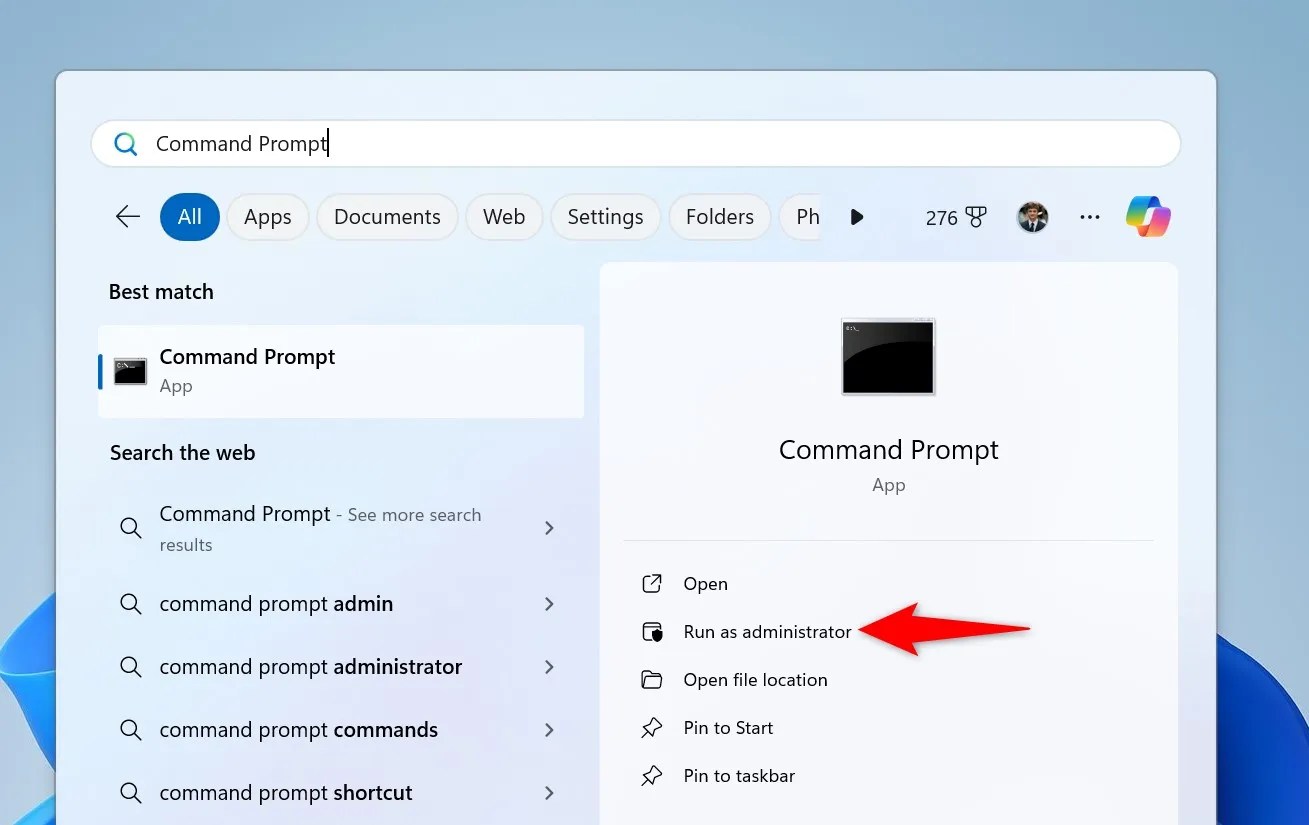Click the magnifying glass search icon
This screenshot has width=1309, height=825.
[x=125, y=143]
